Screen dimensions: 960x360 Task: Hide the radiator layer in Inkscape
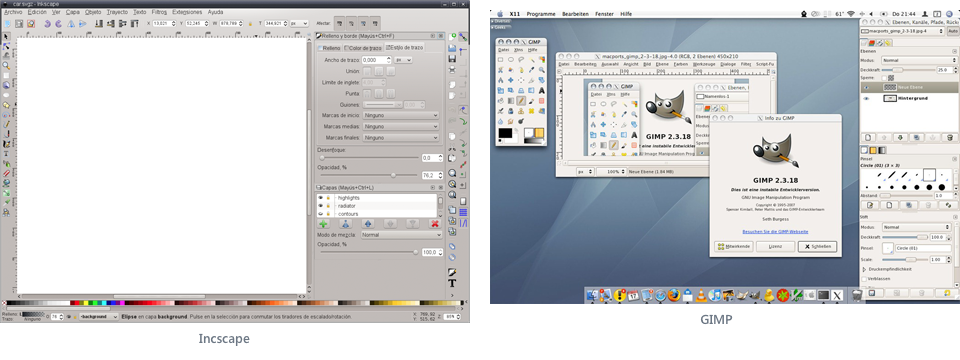321,206
